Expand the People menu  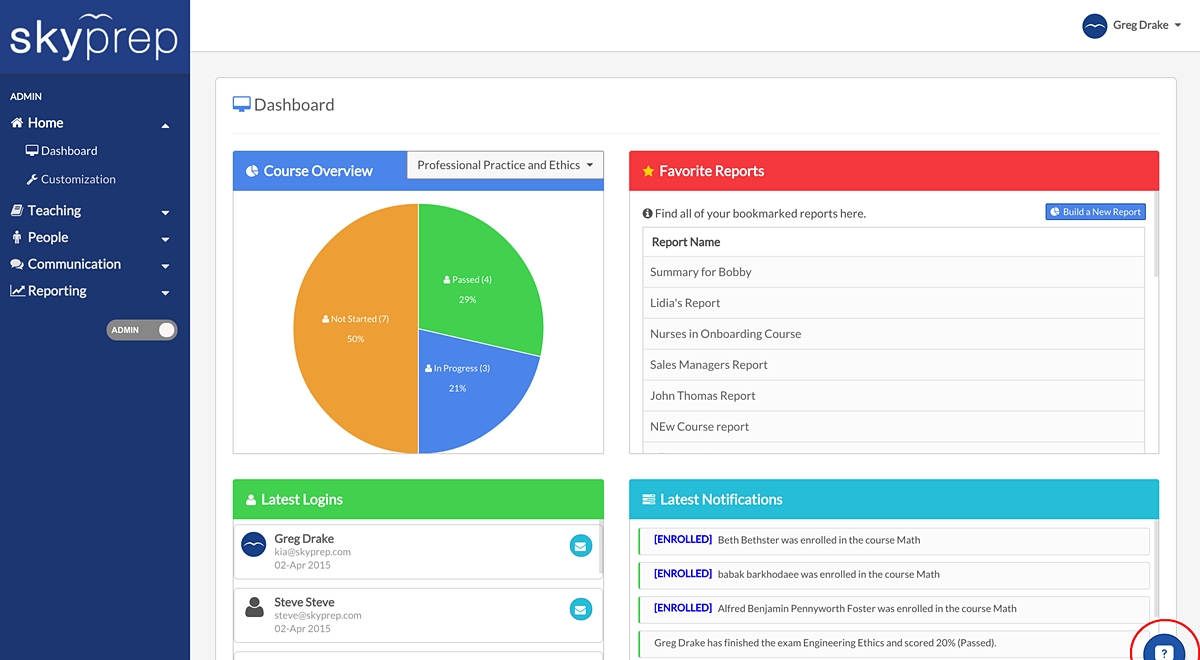tap(90, 238)
